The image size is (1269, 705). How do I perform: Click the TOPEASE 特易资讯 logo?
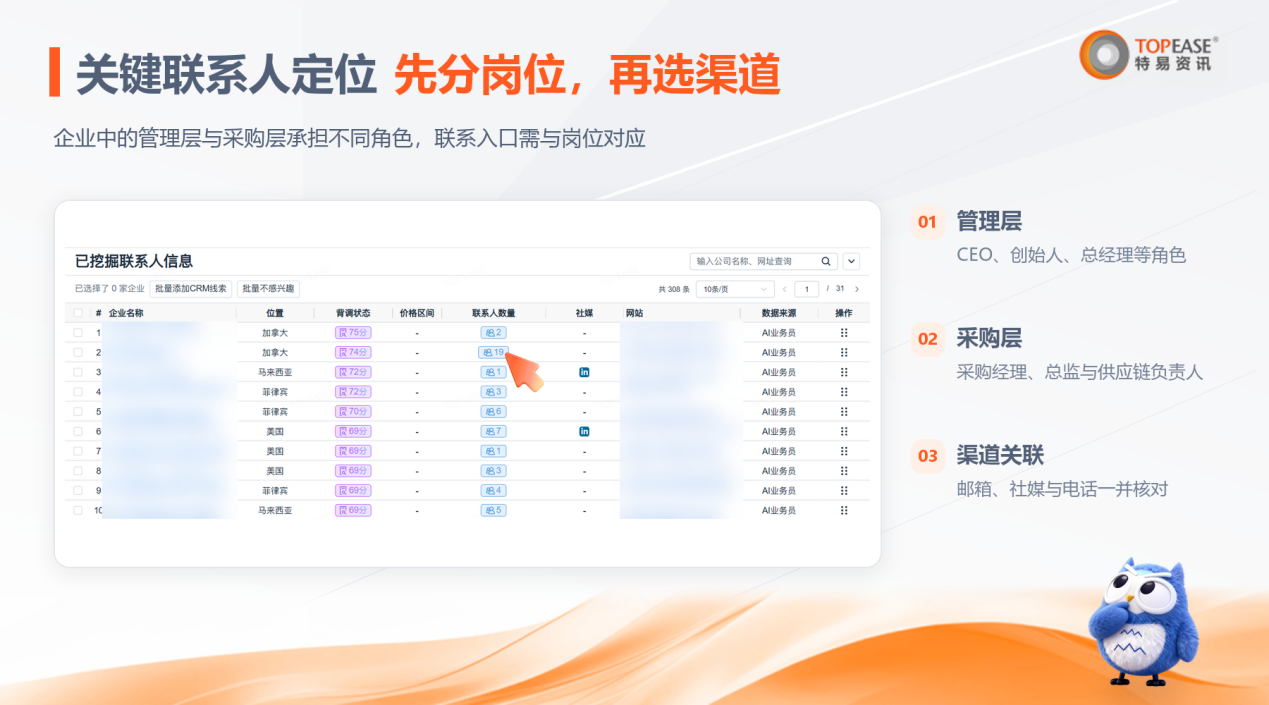pyautogui.click(x=1149, y=54)
